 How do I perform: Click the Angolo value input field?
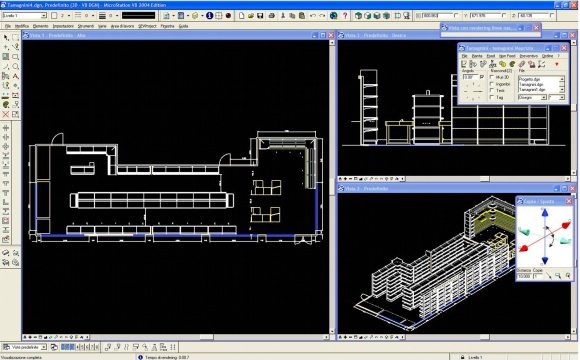(x=470, y=77)
